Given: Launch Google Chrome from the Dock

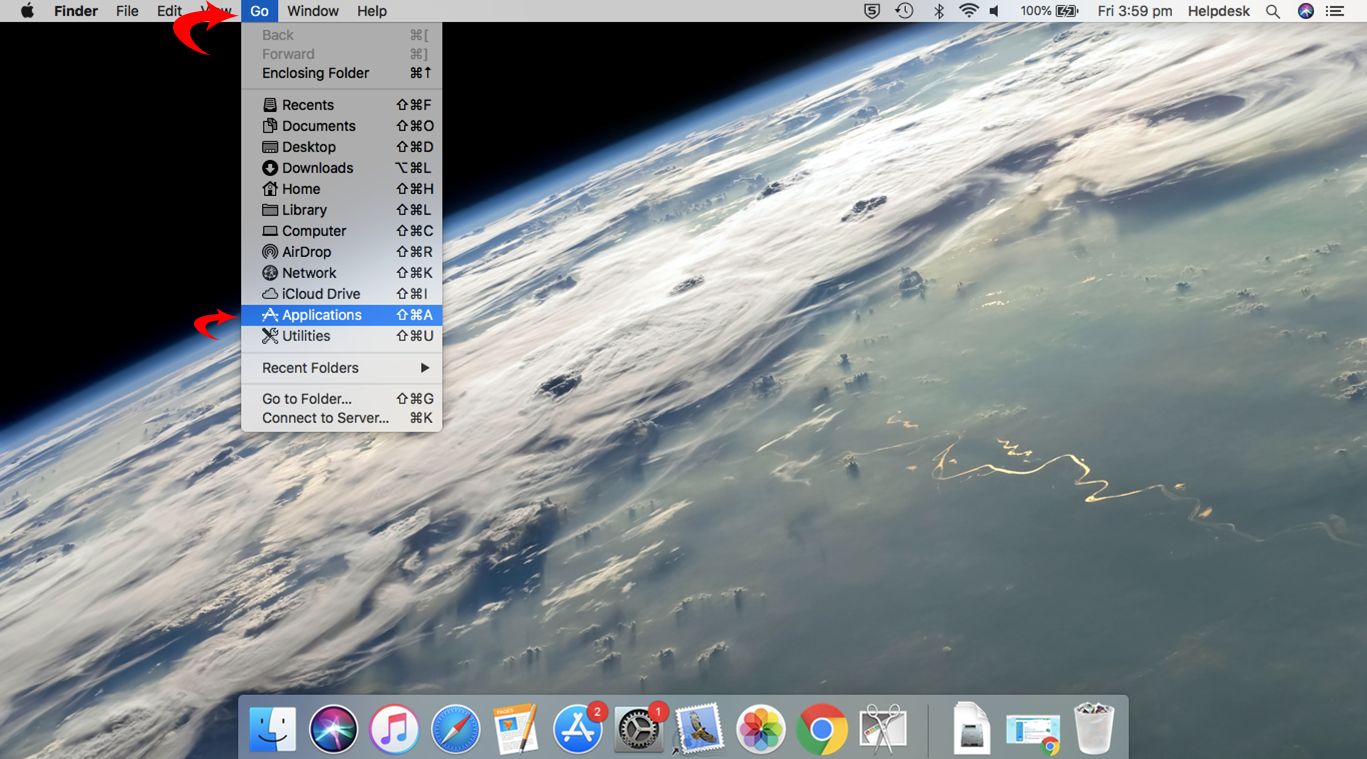Looking at the screenshot, I should click(822, 728).
